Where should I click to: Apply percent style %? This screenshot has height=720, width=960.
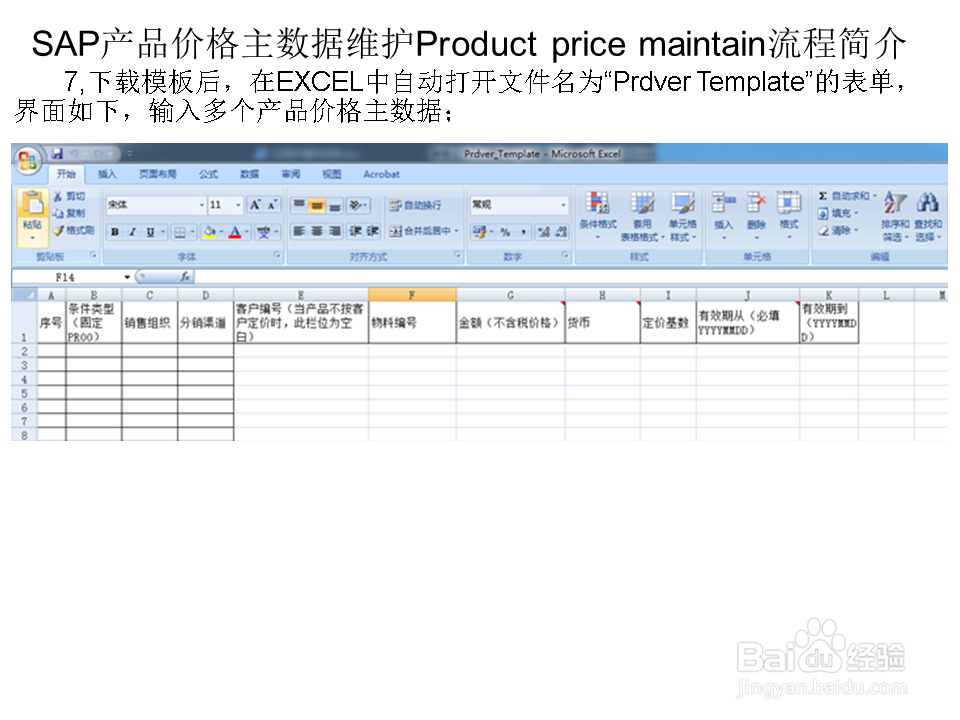[505, 231]
